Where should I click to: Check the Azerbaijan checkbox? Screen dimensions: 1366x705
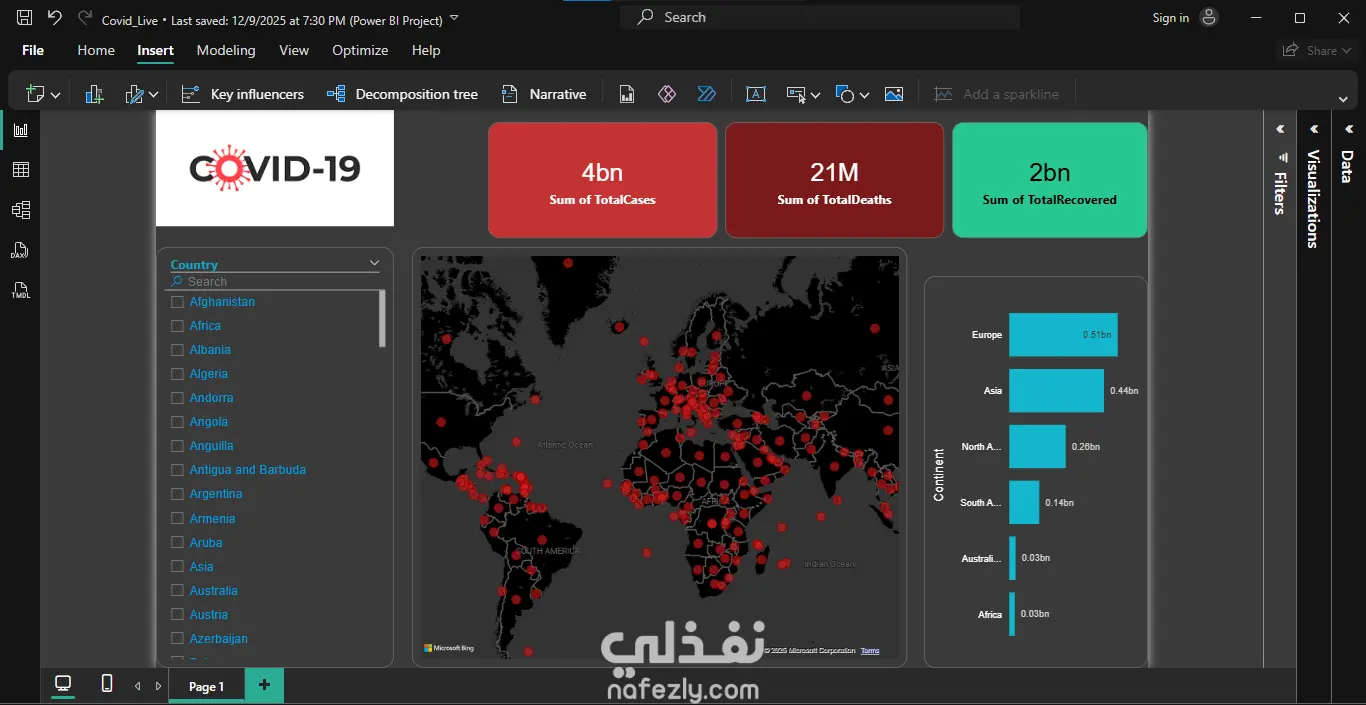tap(177, 639)
